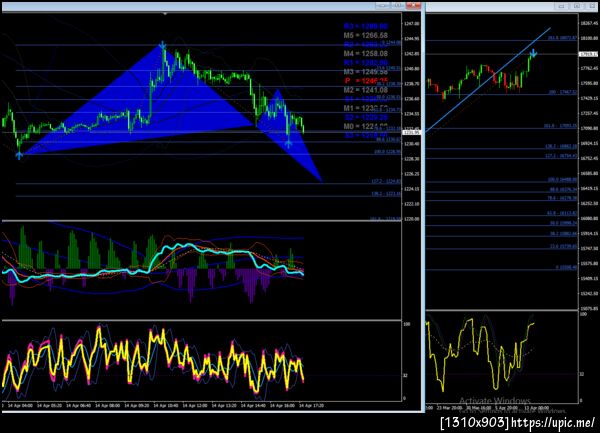Click the 14 Apr 04:00 time label

(x=20, y=405)
